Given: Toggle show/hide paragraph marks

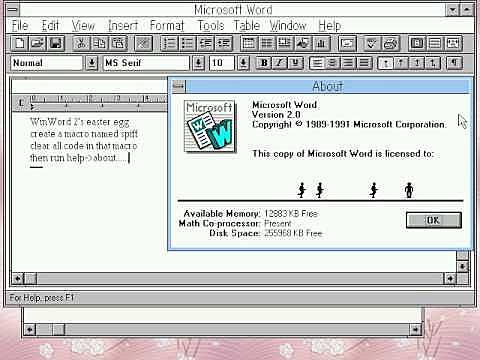Looking at the screenshot, I should tap(454, 63).
